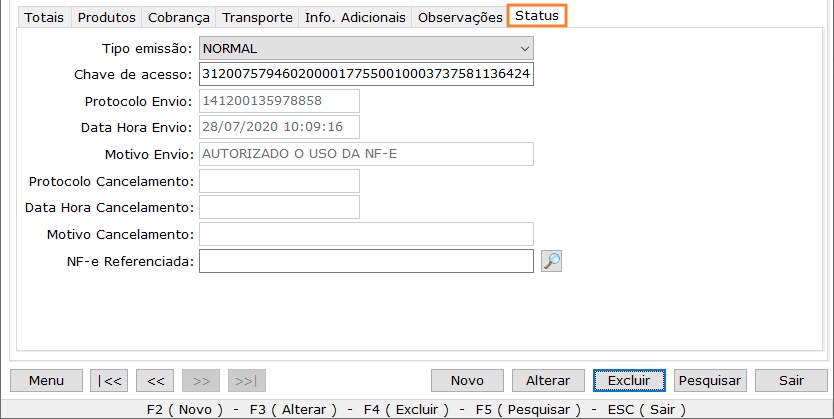Switch to the Transporte tab
This screenshot has width=834, height=419.
tap(258, 18)
